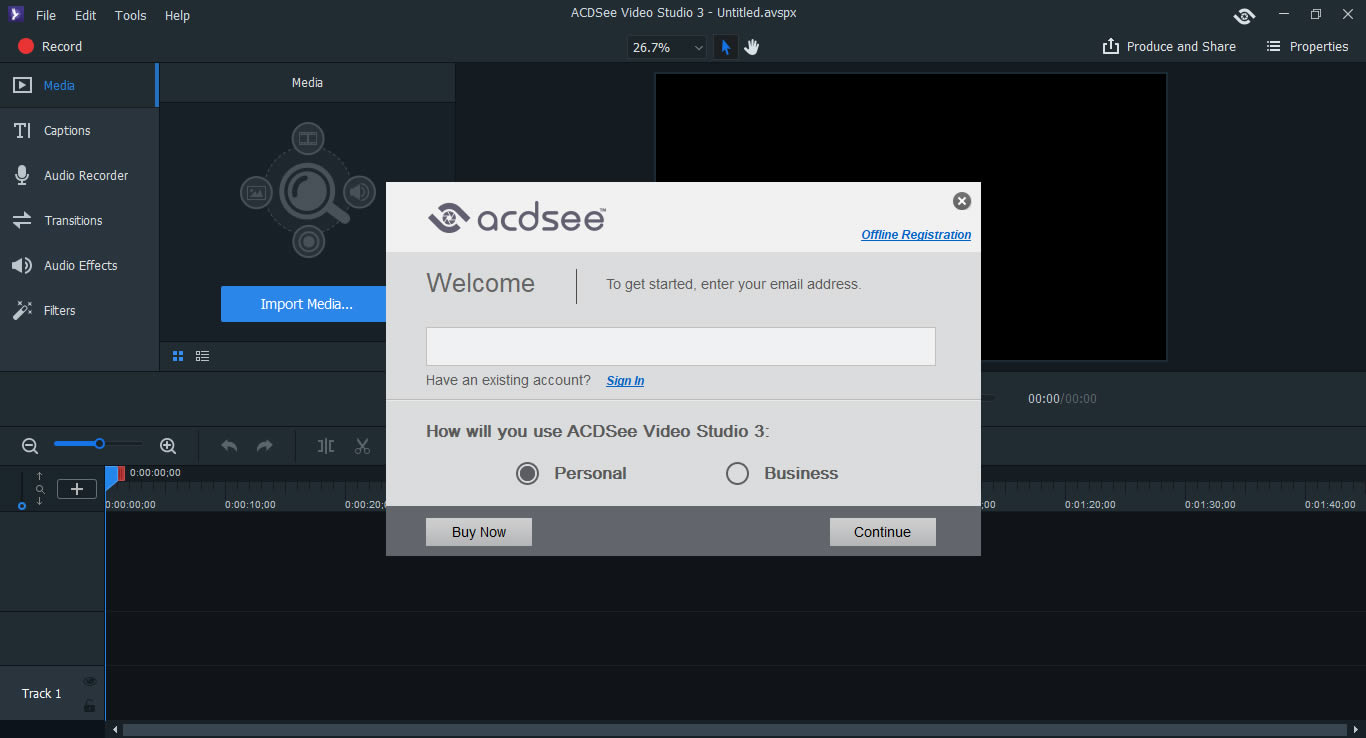This screenshot has width=1366, height=738.
Task: Select the hand pan tool
Action: click(752, 47)
